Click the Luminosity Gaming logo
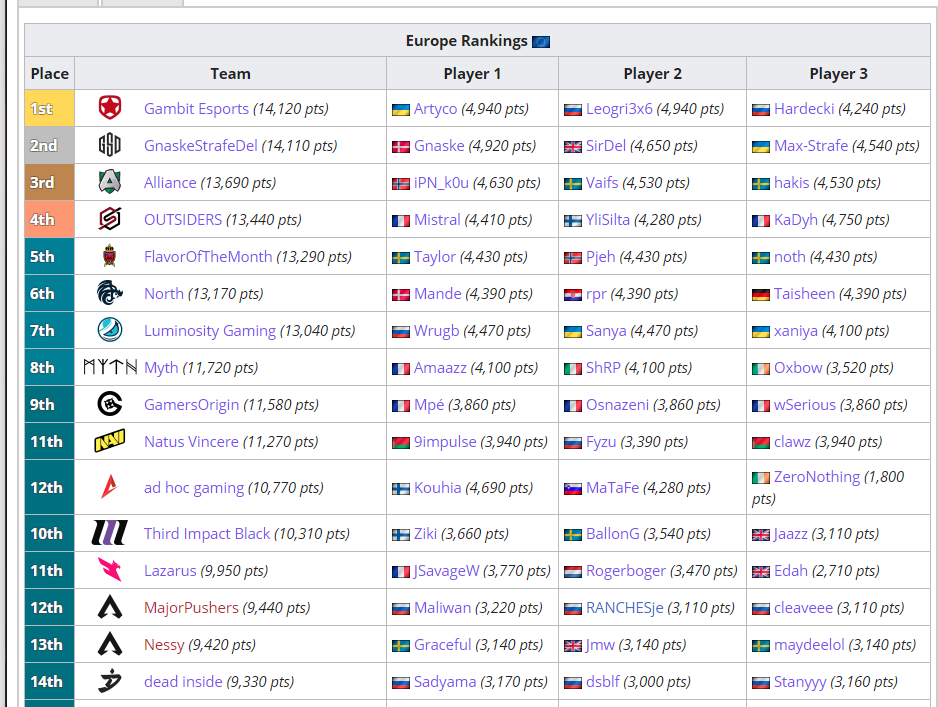938x707 pixels. 110,330
